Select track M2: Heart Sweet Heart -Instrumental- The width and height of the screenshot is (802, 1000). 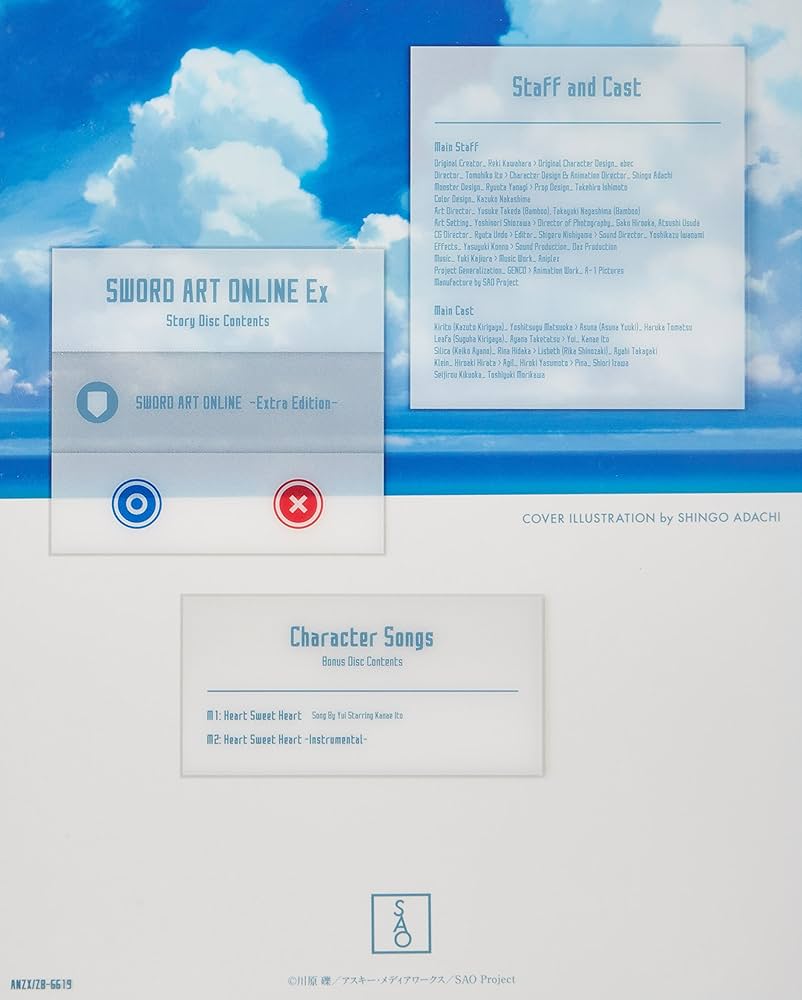point(287,740)
